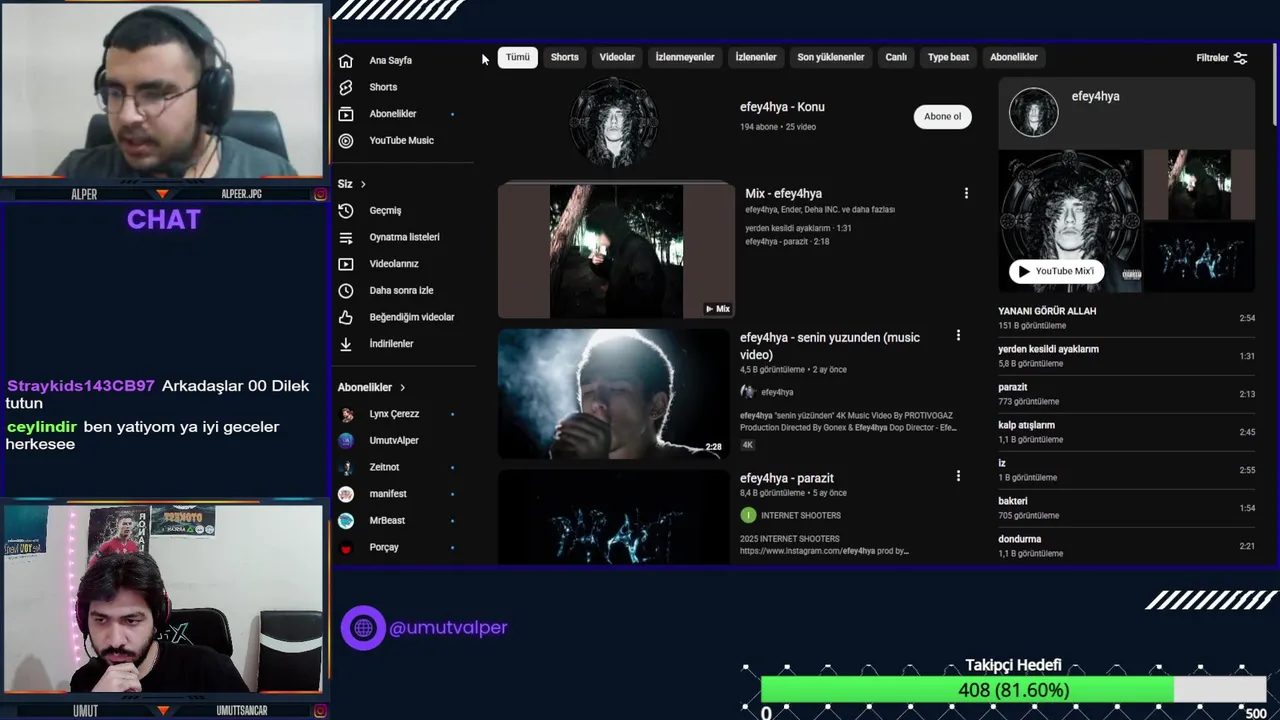Image resolution: width=1280 pixels, height=720 pixels.
Task: Click Mix - efey4hya video thumbnail
Action: point(616,250)
